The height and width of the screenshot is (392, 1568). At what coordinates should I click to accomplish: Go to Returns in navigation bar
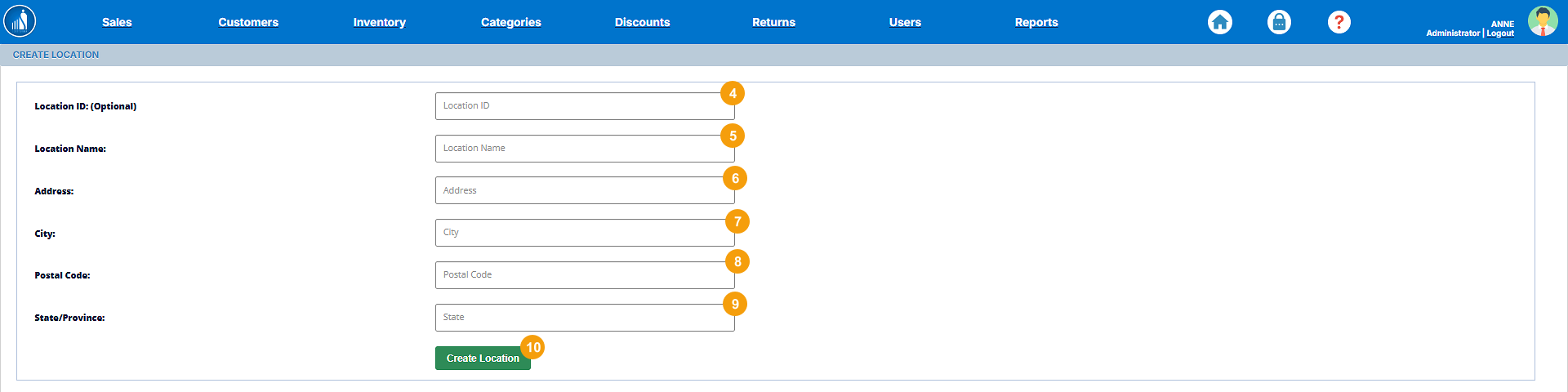pos(773,22)
